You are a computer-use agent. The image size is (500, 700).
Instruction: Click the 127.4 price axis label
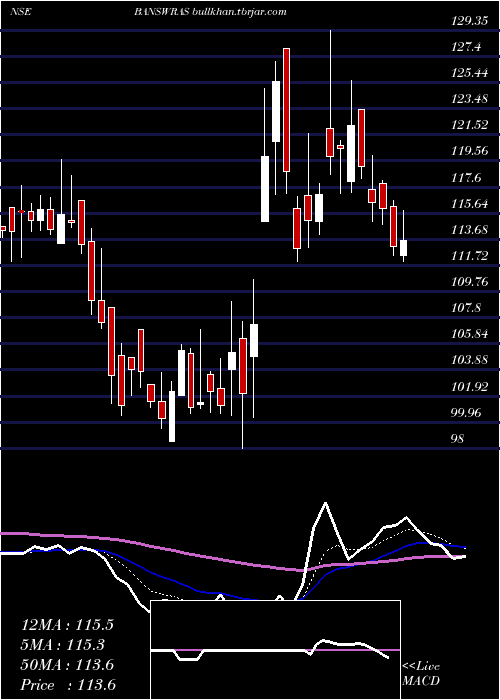click(x=466, y=46)
